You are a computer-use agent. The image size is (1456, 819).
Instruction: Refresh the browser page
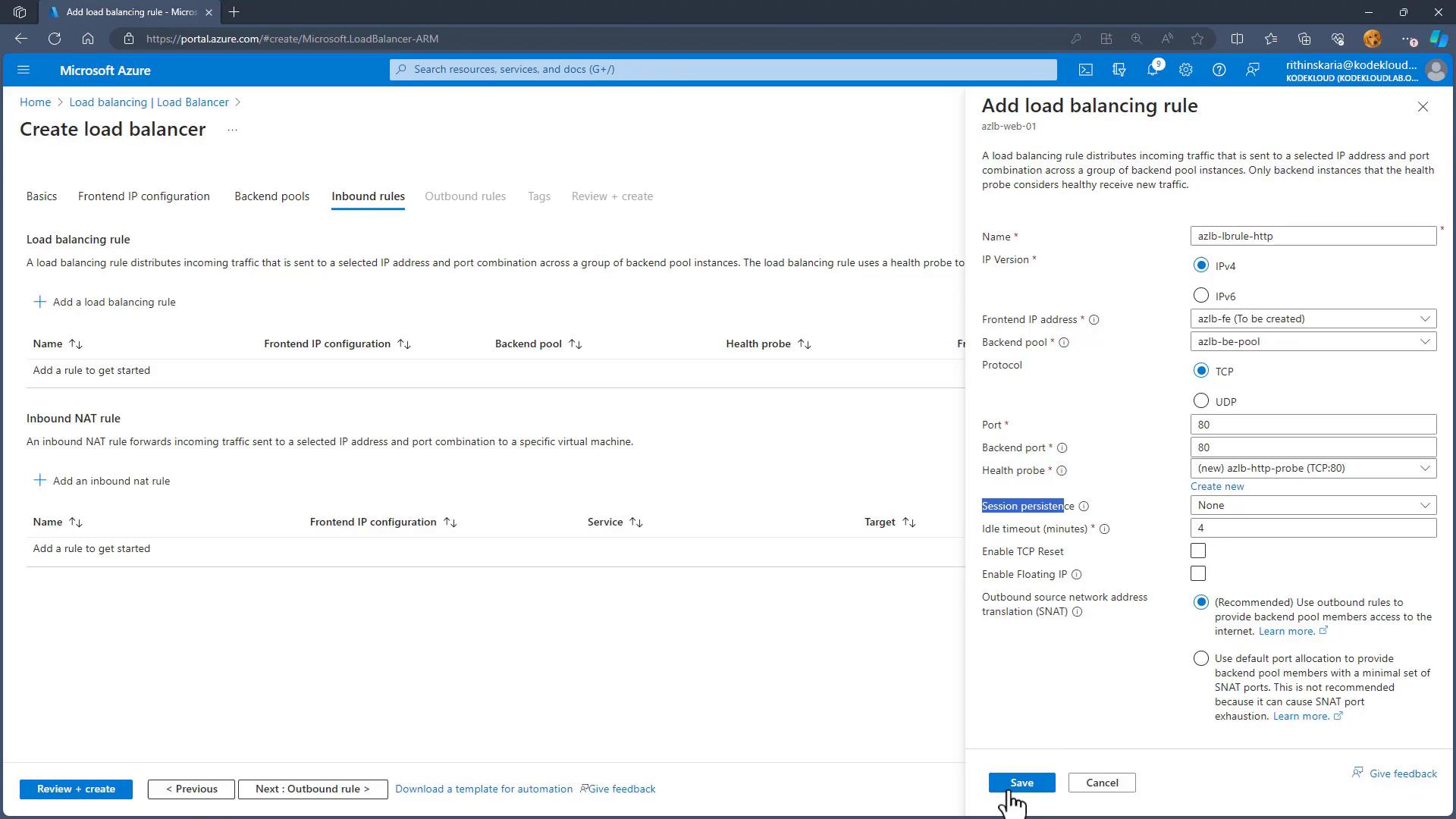coord(55,39)
